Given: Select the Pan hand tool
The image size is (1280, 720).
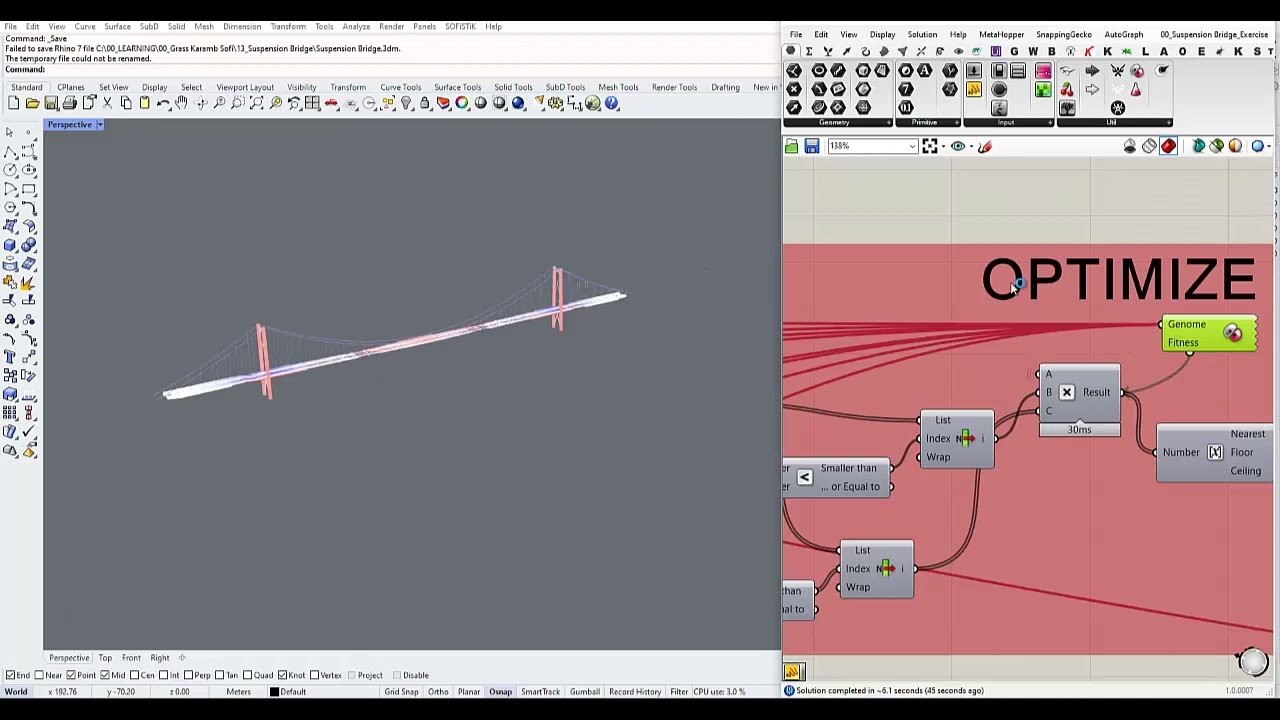Looking at the screenshot, I should 182,103.
